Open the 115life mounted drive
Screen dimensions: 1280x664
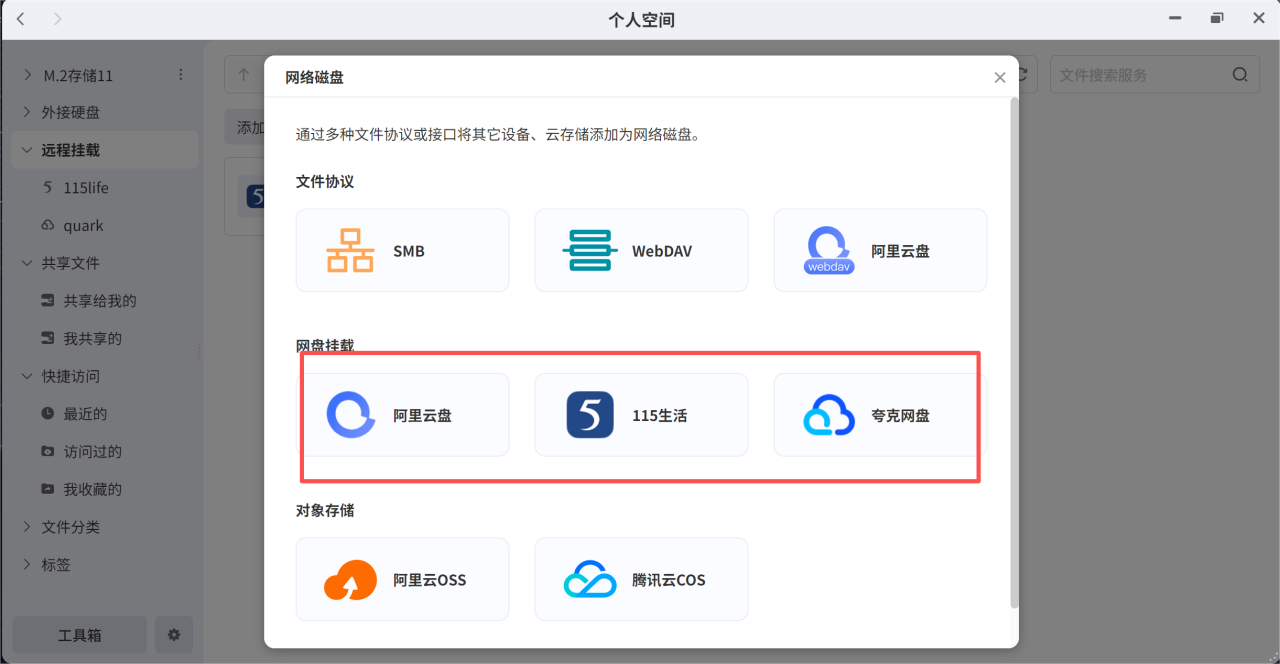coord(85,188)
